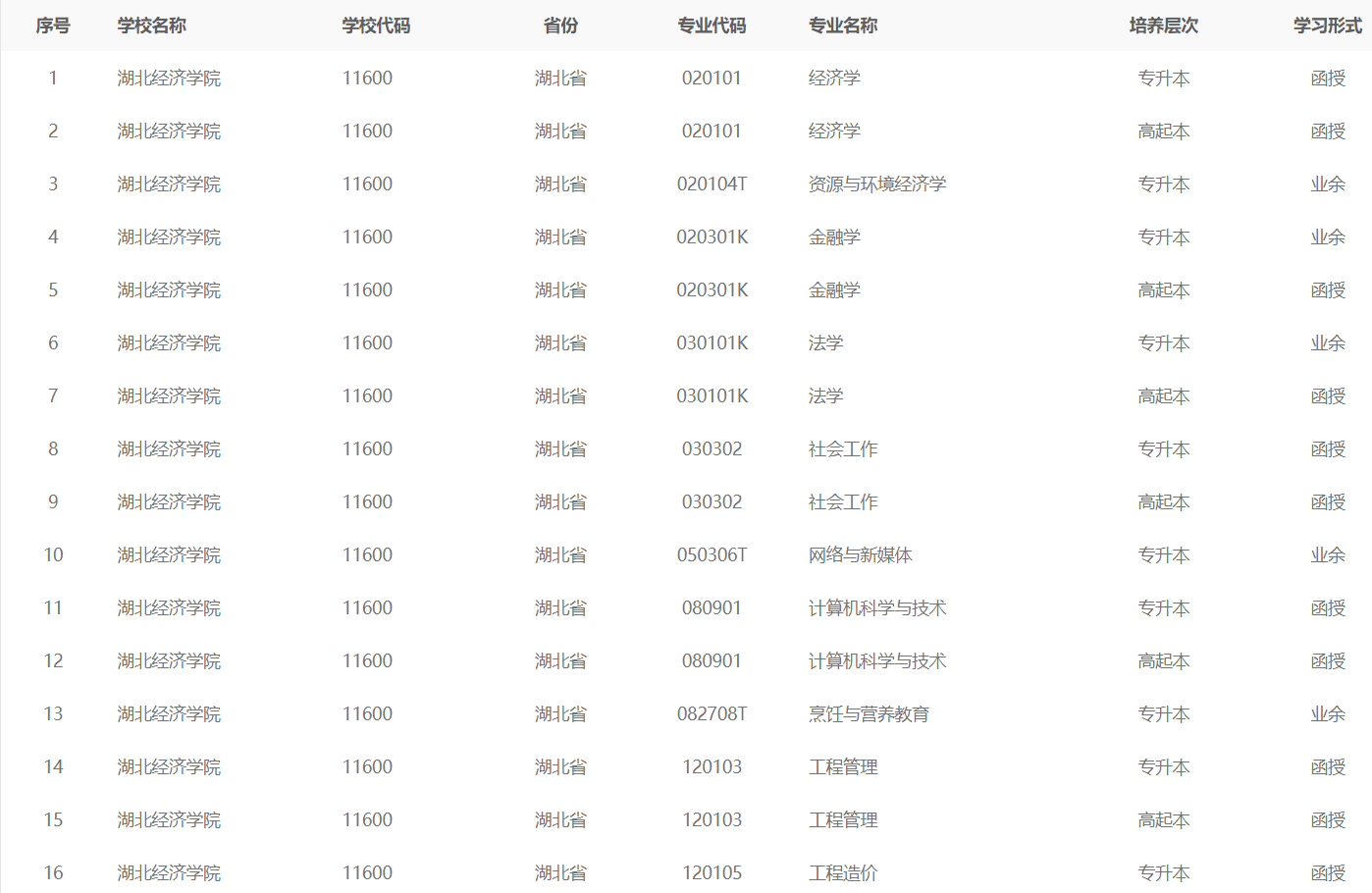Click 高起本 in row 12
Screen dimensions: 1372x893
[1164, 661]
